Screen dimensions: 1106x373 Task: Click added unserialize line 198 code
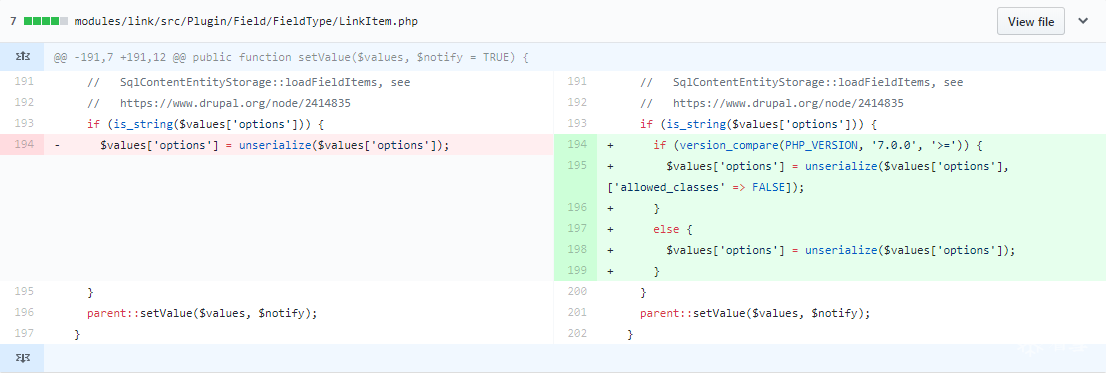[x=841, y=250]
